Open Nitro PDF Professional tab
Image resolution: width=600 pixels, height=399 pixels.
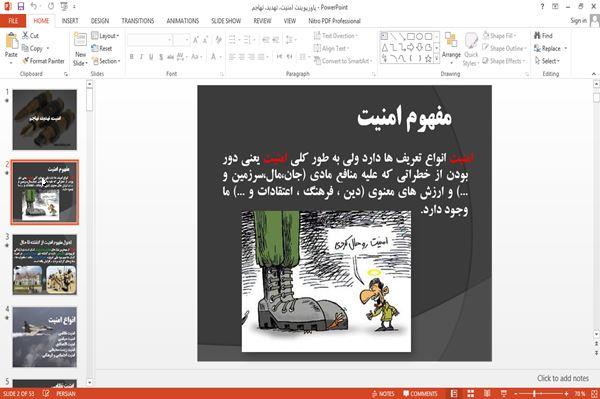334,21
